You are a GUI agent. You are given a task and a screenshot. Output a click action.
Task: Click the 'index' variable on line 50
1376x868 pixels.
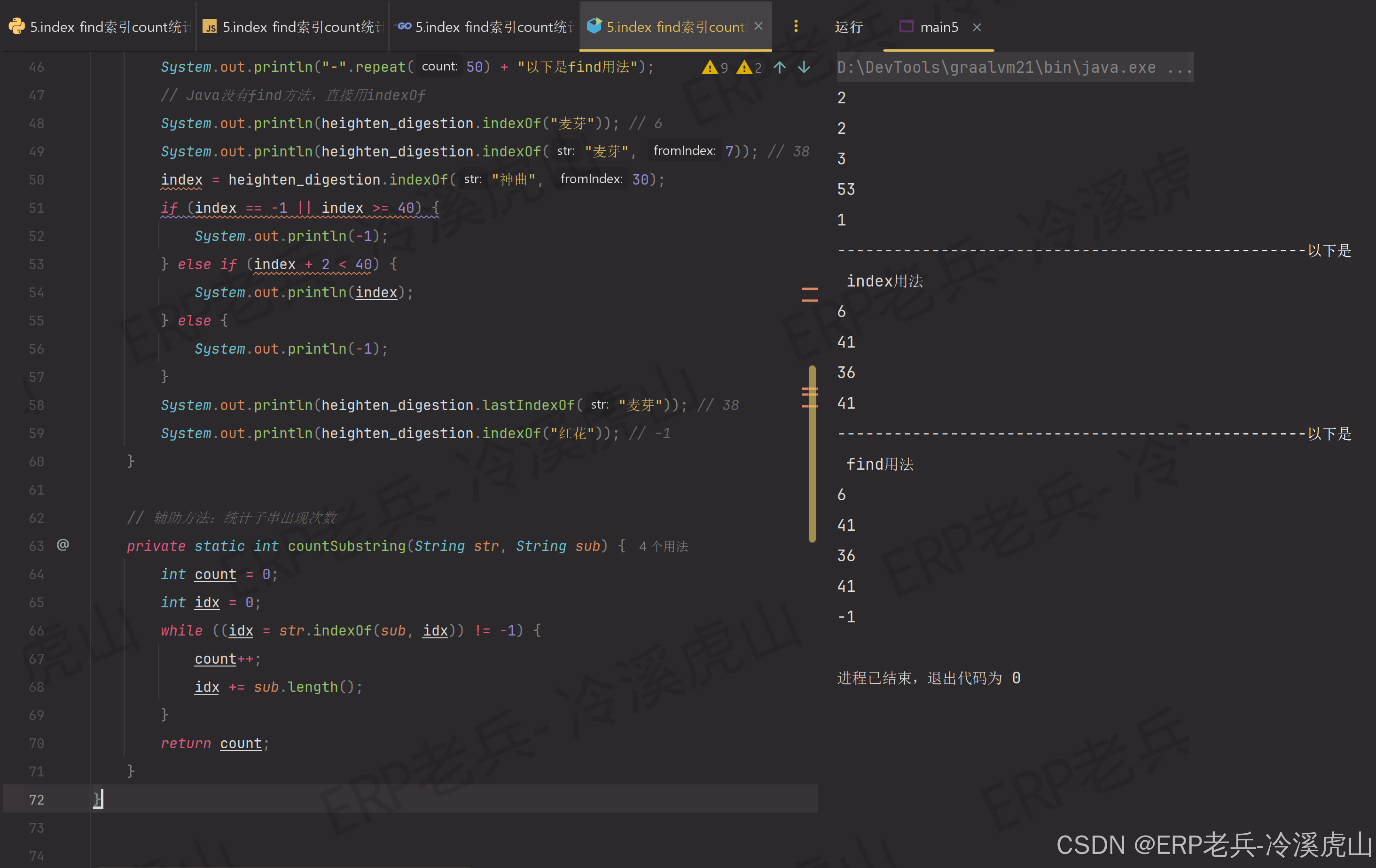(182, 180)
